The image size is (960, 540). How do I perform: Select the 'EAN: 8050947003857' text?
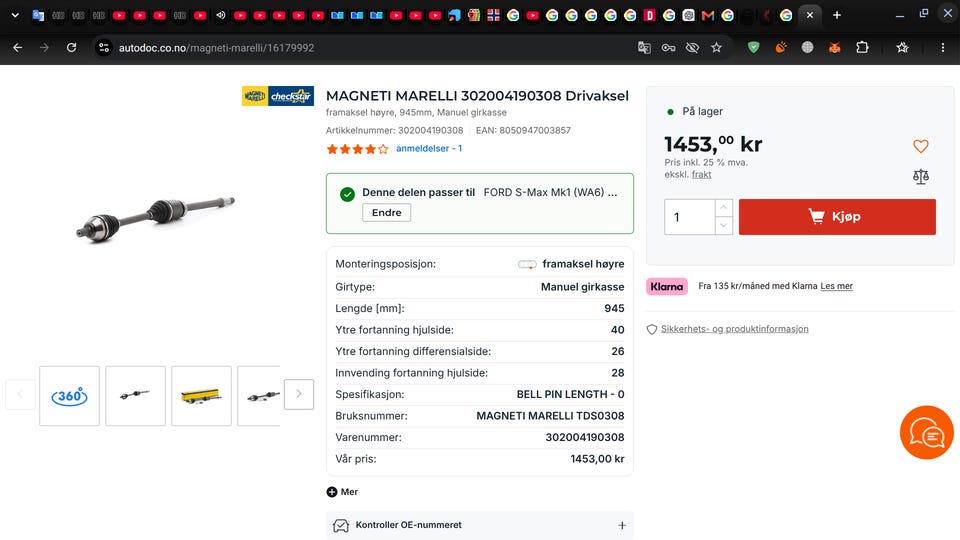pyautogui.click(x=523, y=130)
